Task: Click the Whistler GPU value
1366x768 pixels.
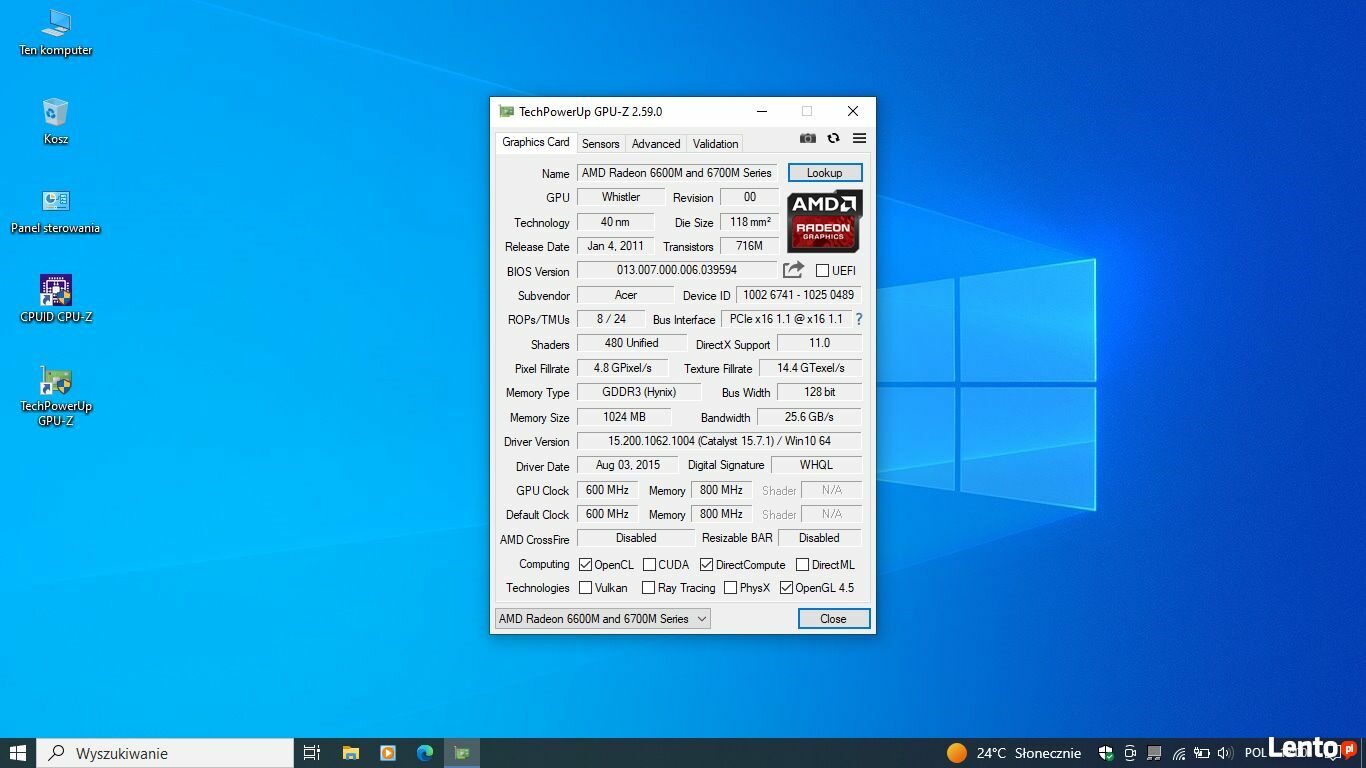Action: click(x=621, y=197)
